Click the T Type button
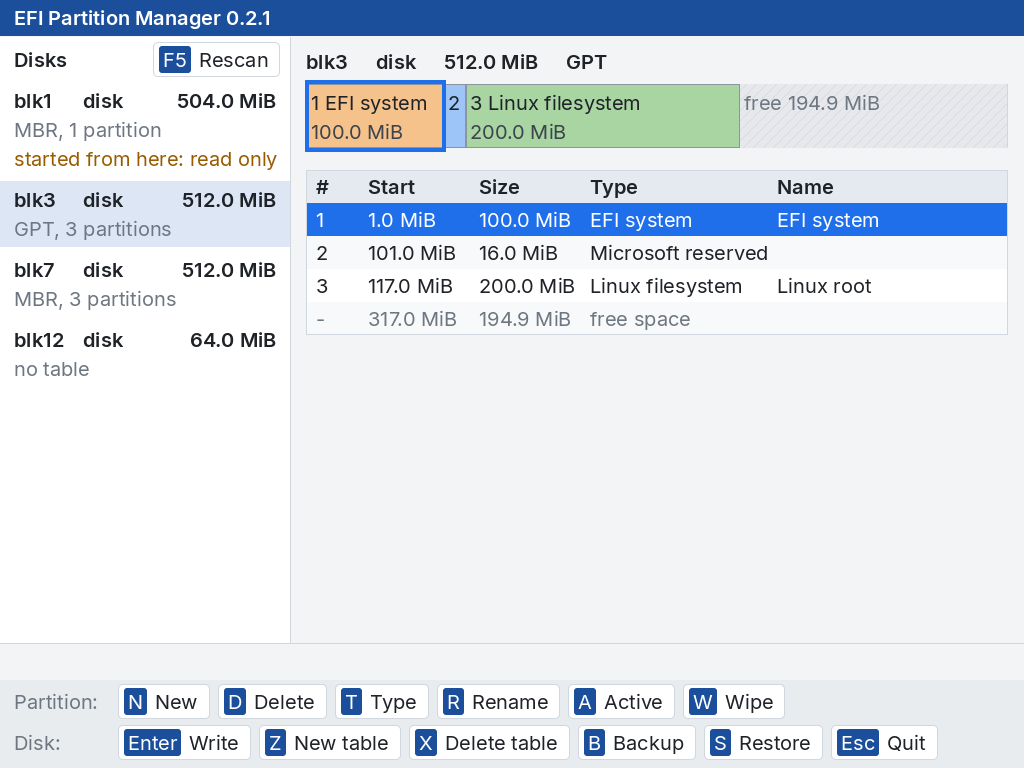The image size is (1024, 768). click(x=381, y=702)
